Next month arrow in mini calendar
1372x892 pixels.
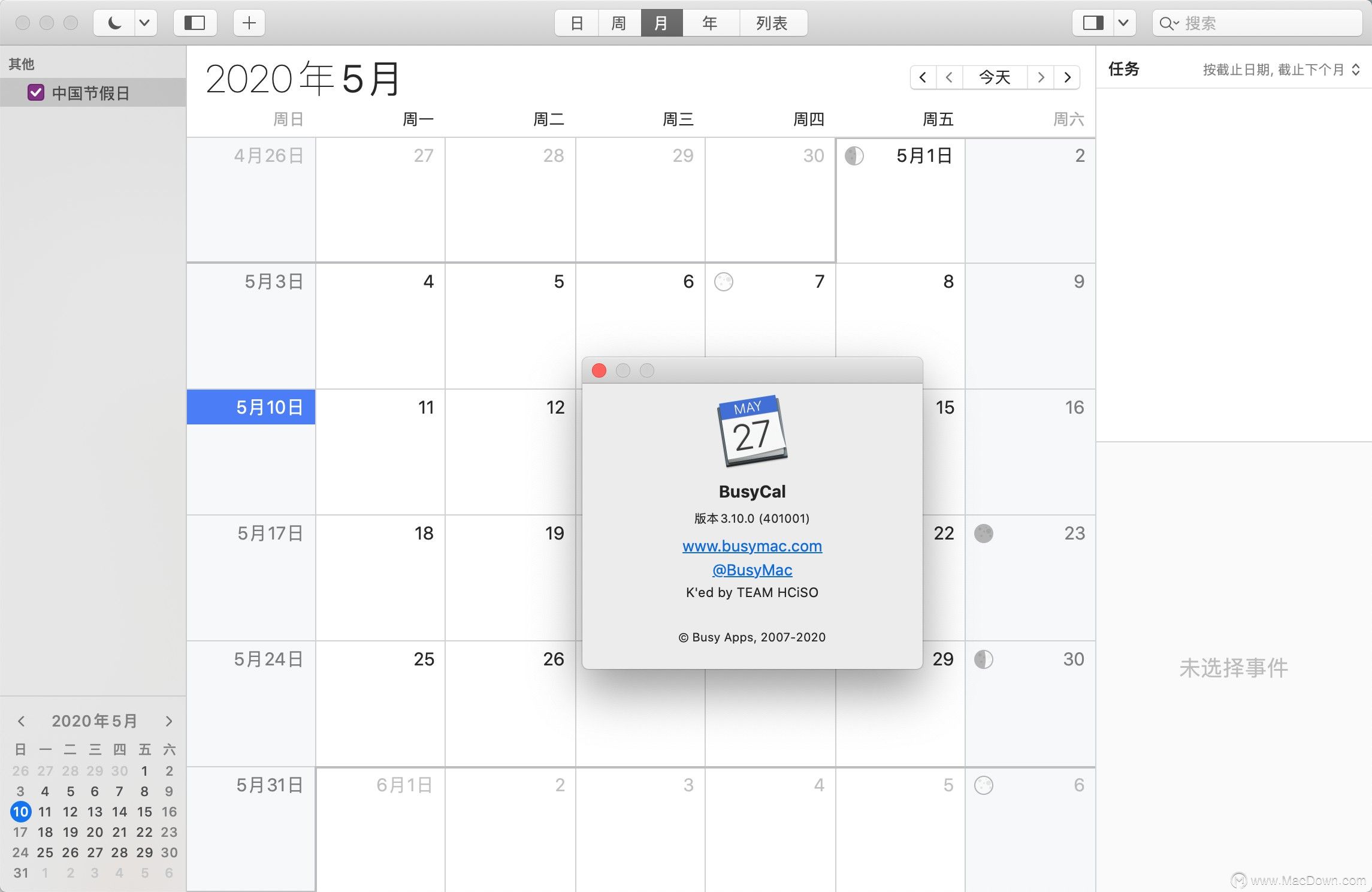[x=169, y=721]
